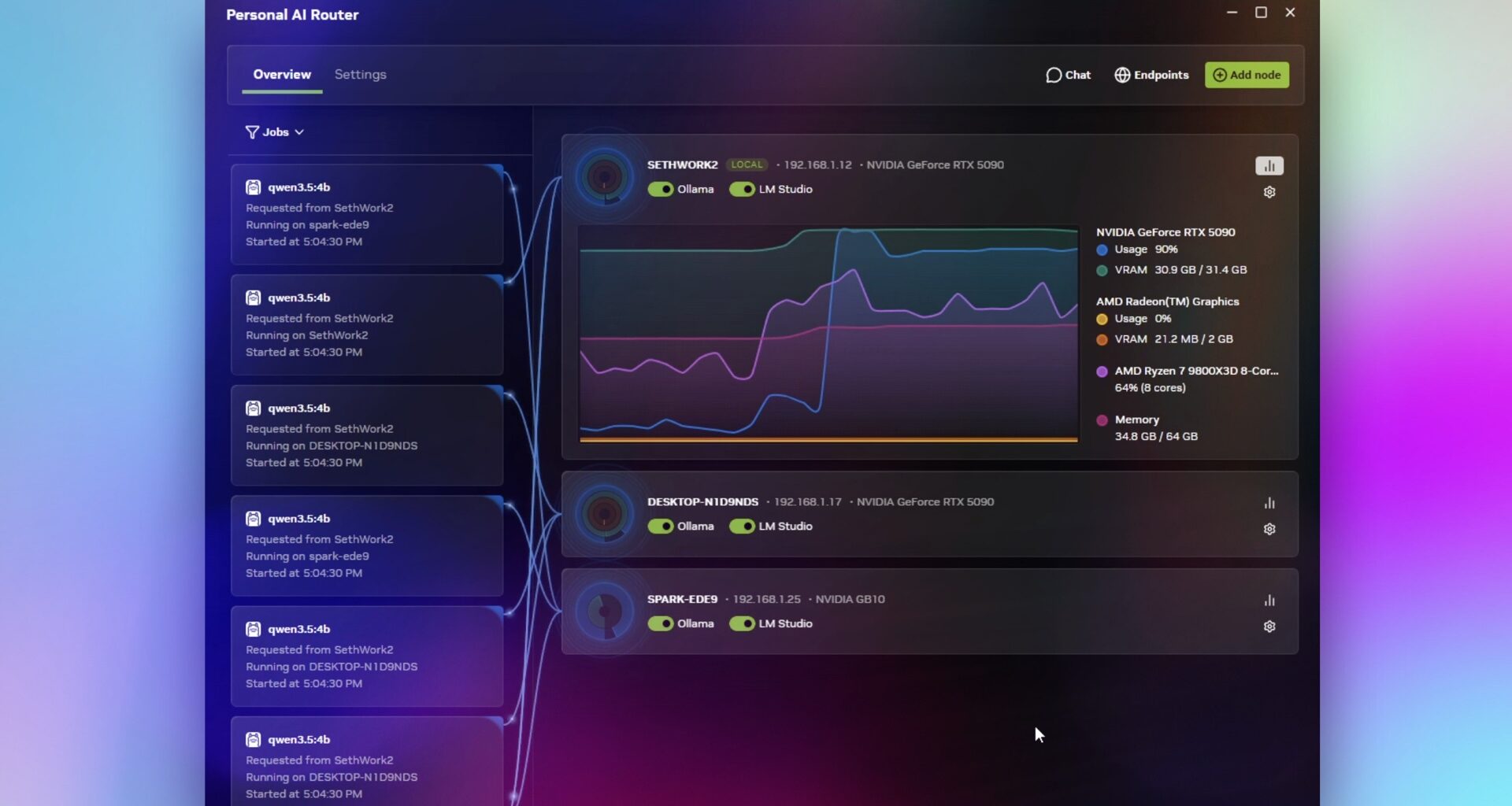Image resolution: width=1512 pixels, height=806 pixels.
Task: Show SPARK-EDE9 stats chart icon
Action: (x=1269, y=601)
